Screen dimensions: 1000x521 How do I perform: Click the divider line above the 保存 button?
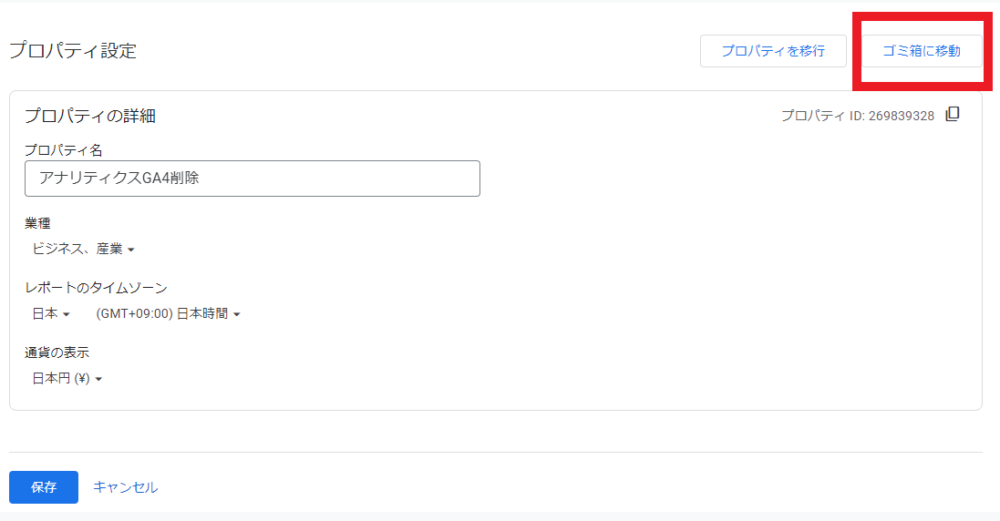tap(500, 452)
